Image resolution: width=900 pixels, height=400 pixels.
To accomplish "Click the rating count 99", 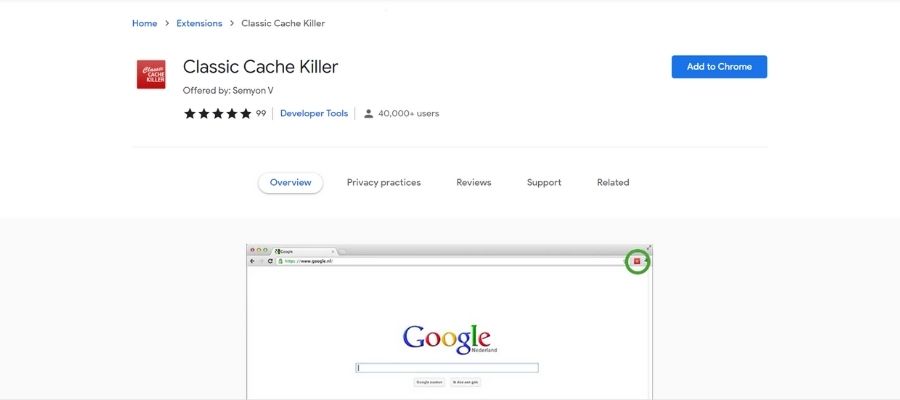I will [x=261, y=114].
